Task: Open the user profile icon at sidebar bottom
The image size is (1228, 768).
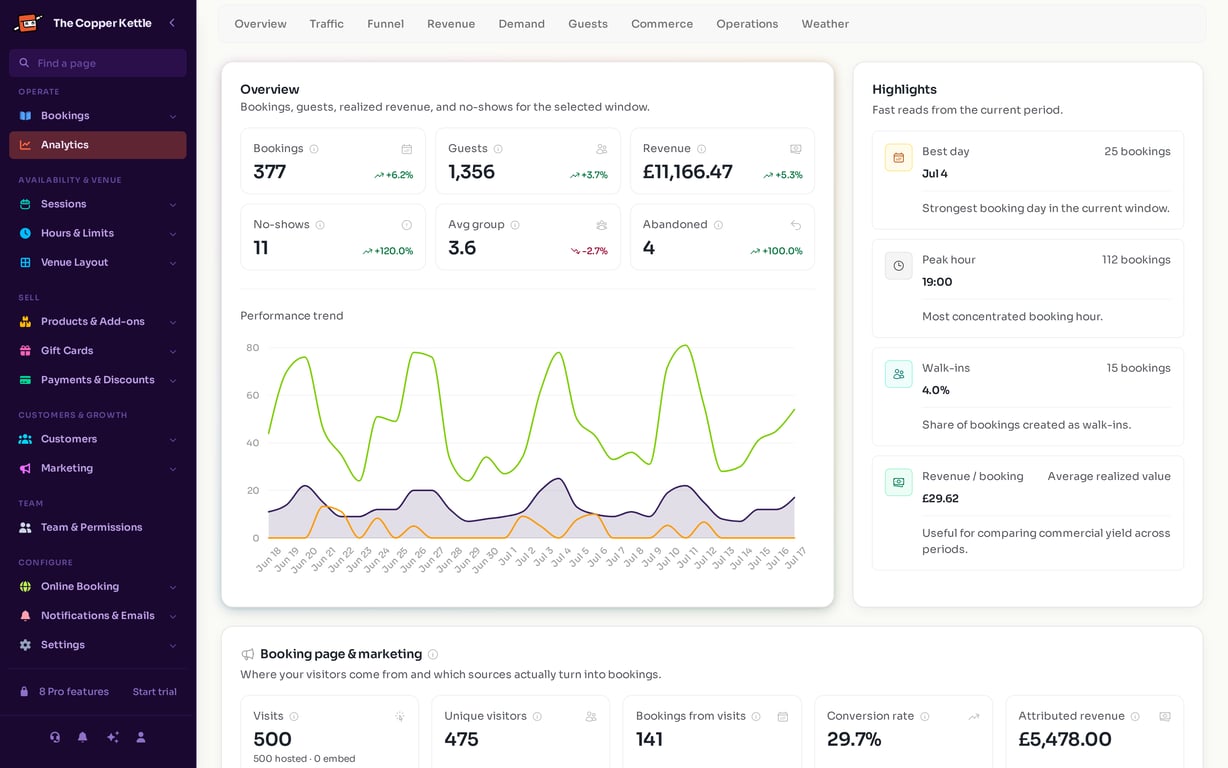Action: pyautogui.click(x=141, y=737)
